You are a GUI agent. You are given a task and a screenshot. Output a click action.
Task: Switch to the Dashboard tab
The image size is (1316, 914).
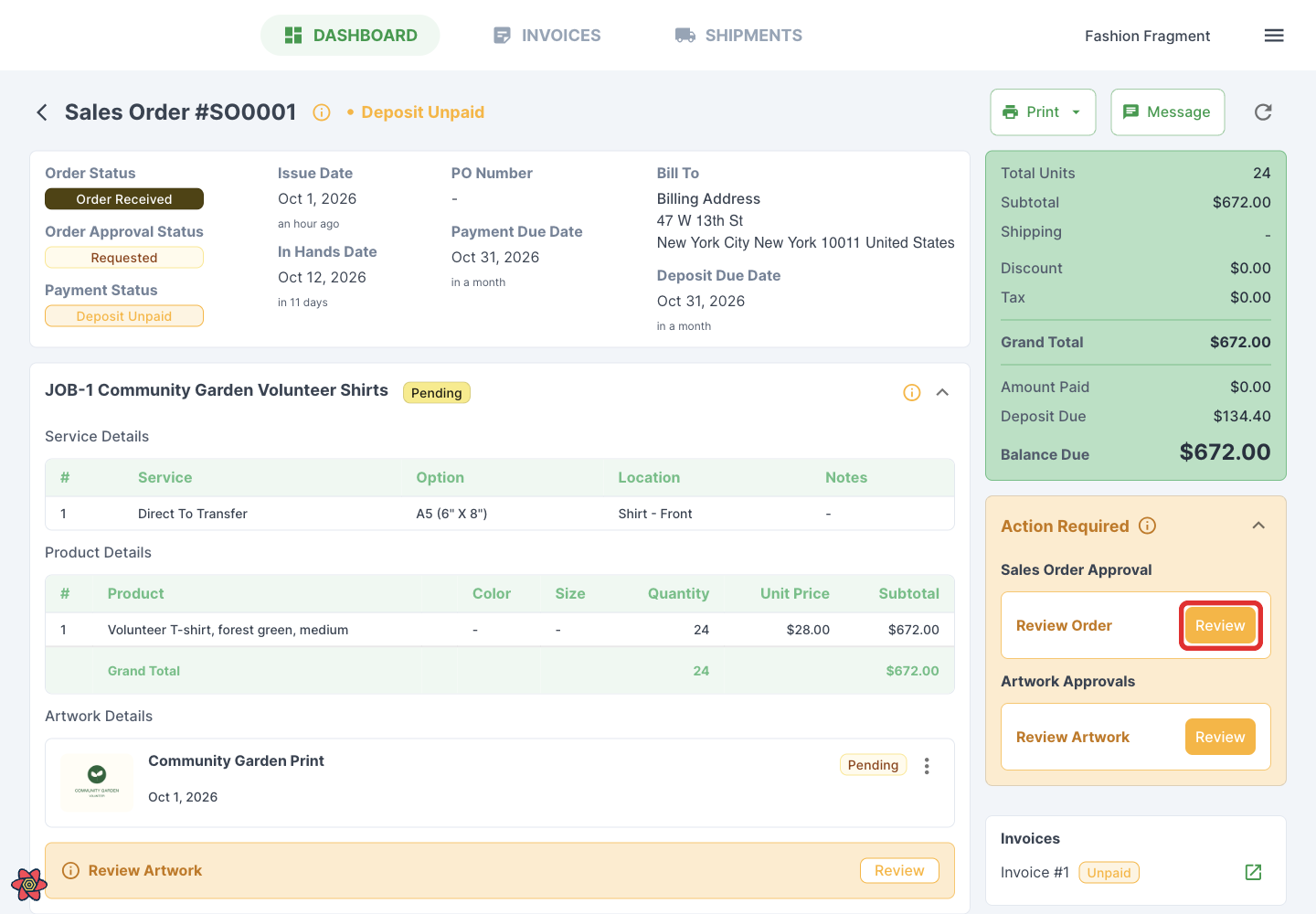350,36
